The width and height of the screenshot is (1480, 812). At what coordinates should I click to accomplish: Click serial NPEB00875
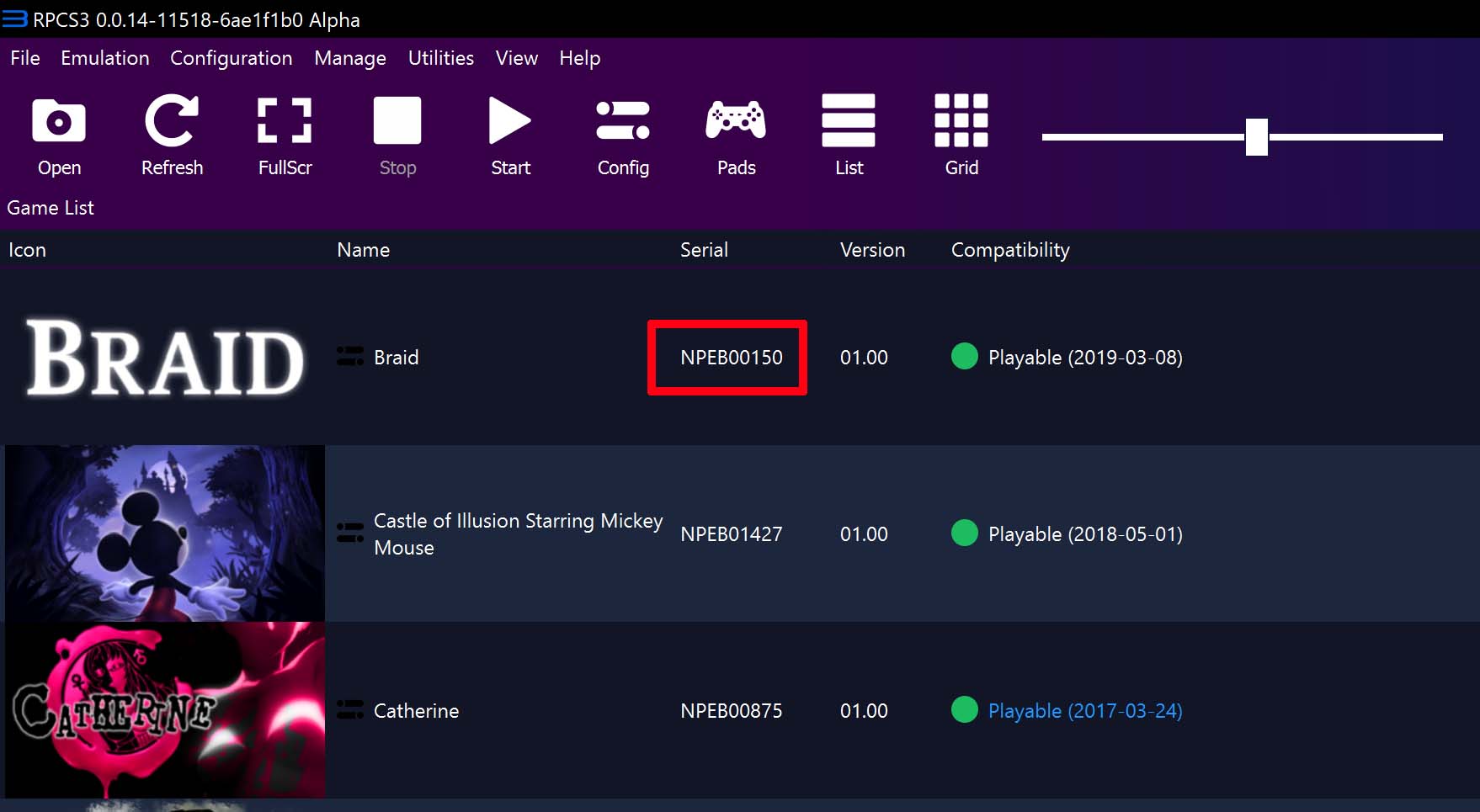pyautogui.click(x=732, y=711)
